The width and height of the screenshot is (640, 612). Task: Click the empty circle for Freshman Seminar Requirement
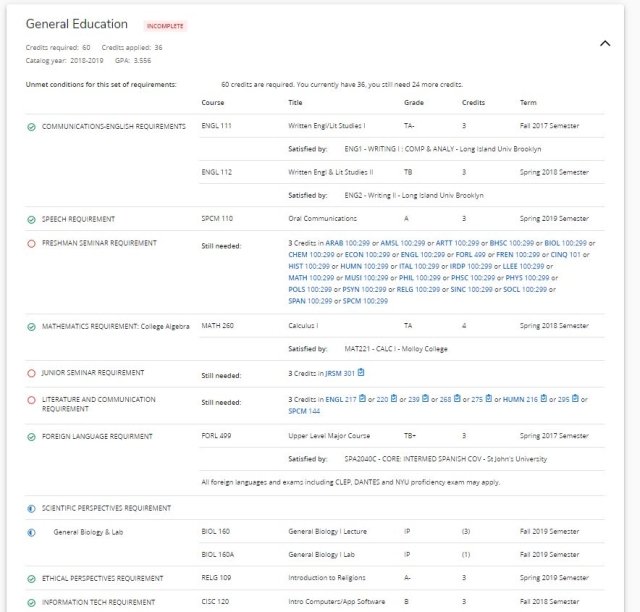click(32, 243)
